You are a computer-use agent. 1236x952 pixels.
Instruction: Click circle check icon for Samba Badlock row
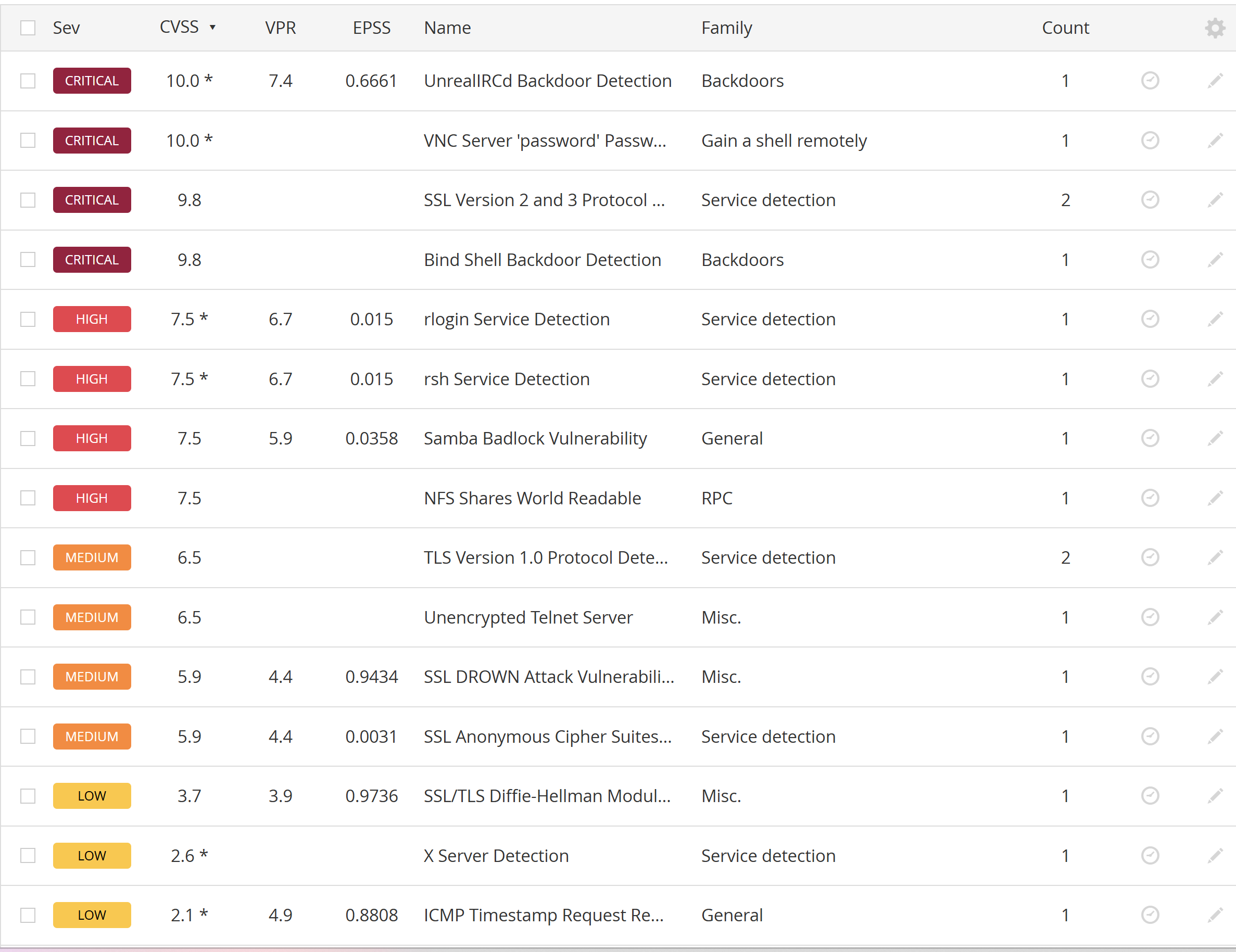1150,438
